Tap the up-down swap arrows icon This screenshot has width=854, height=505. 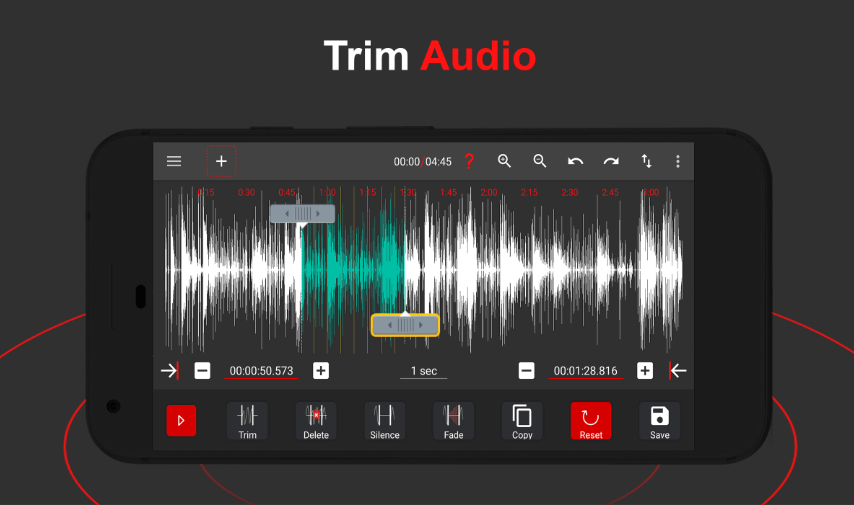pyautogui.click(x=646, y=161)
